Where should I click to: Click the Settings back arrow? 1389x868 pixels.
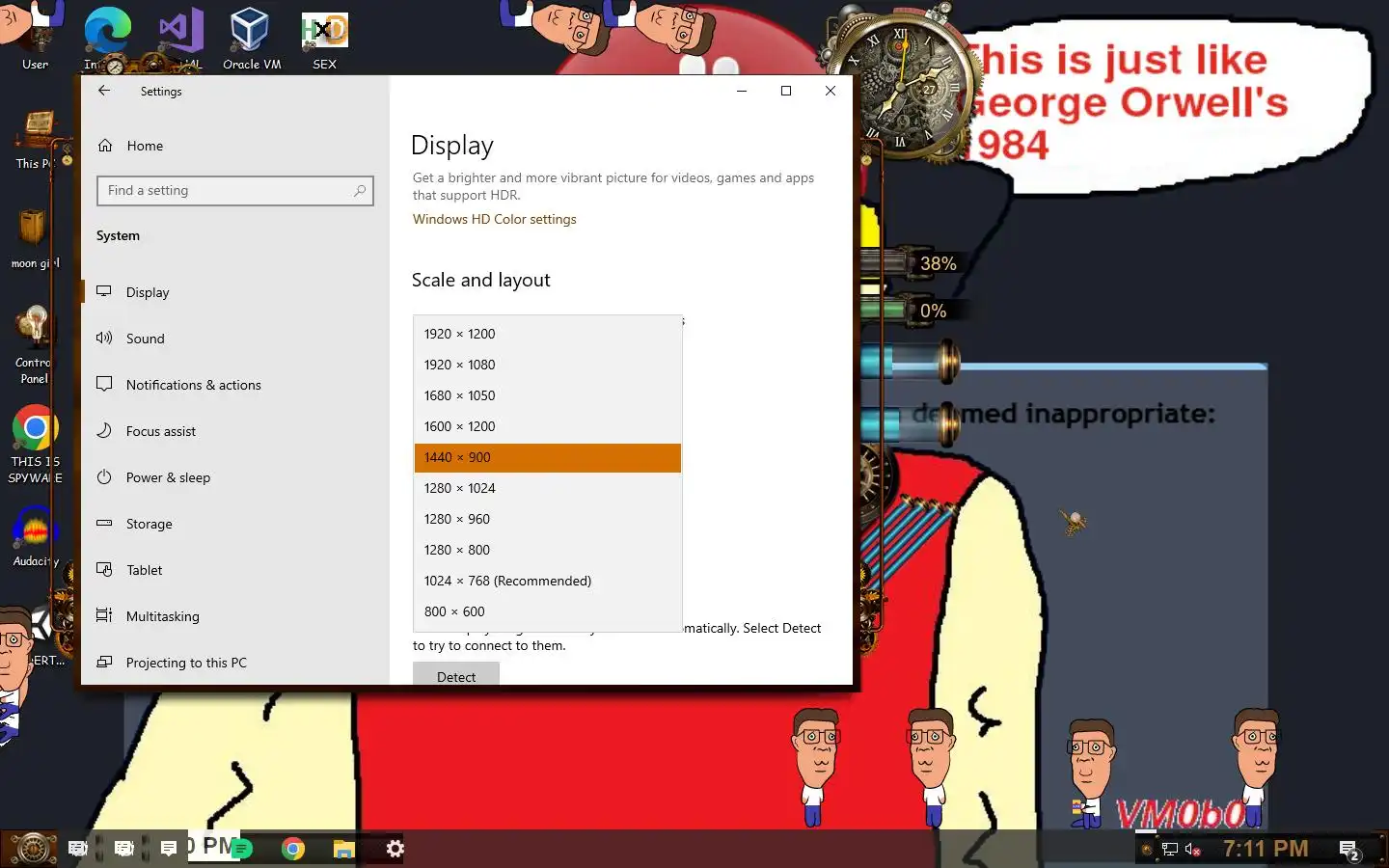click(x=104, y=91)
